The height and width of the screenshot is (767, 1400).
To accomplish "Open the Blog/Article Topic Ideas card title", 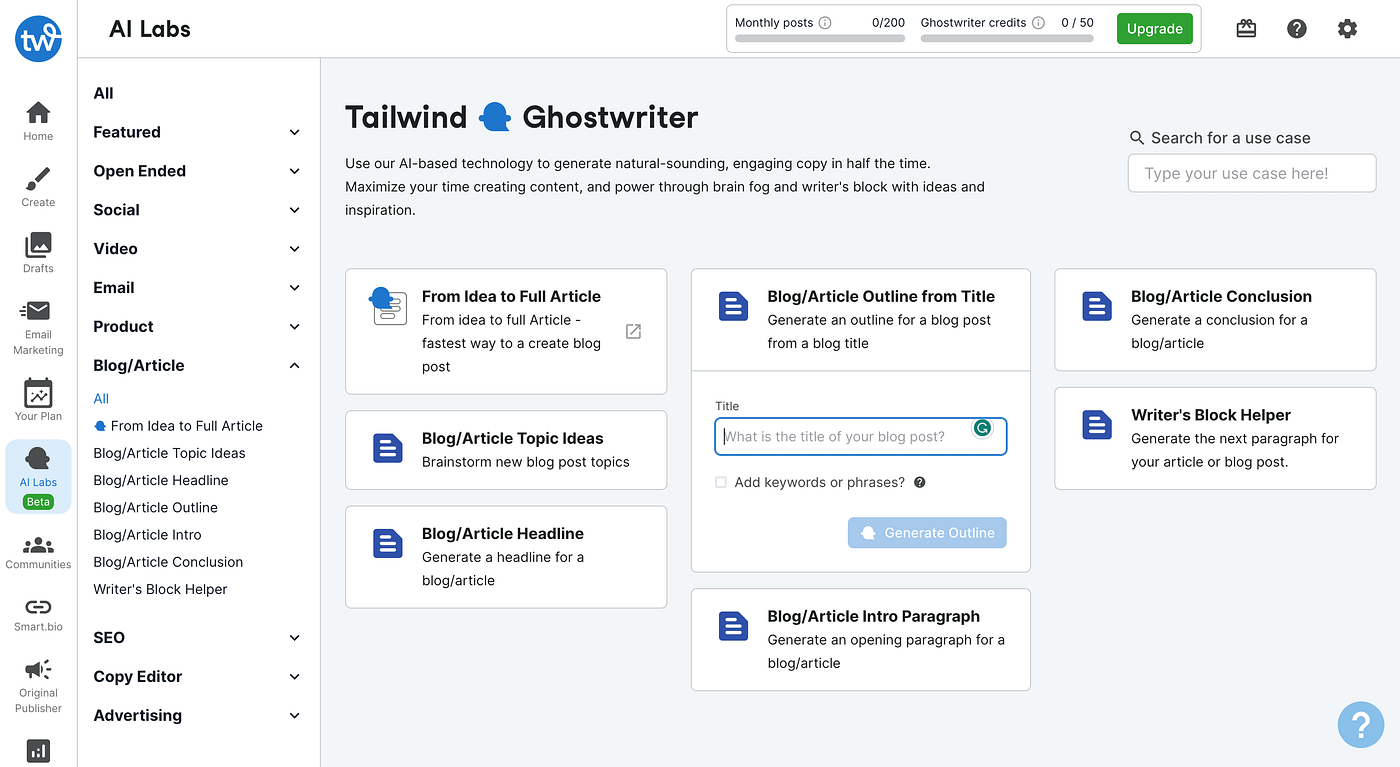I will tap(513, 438).
